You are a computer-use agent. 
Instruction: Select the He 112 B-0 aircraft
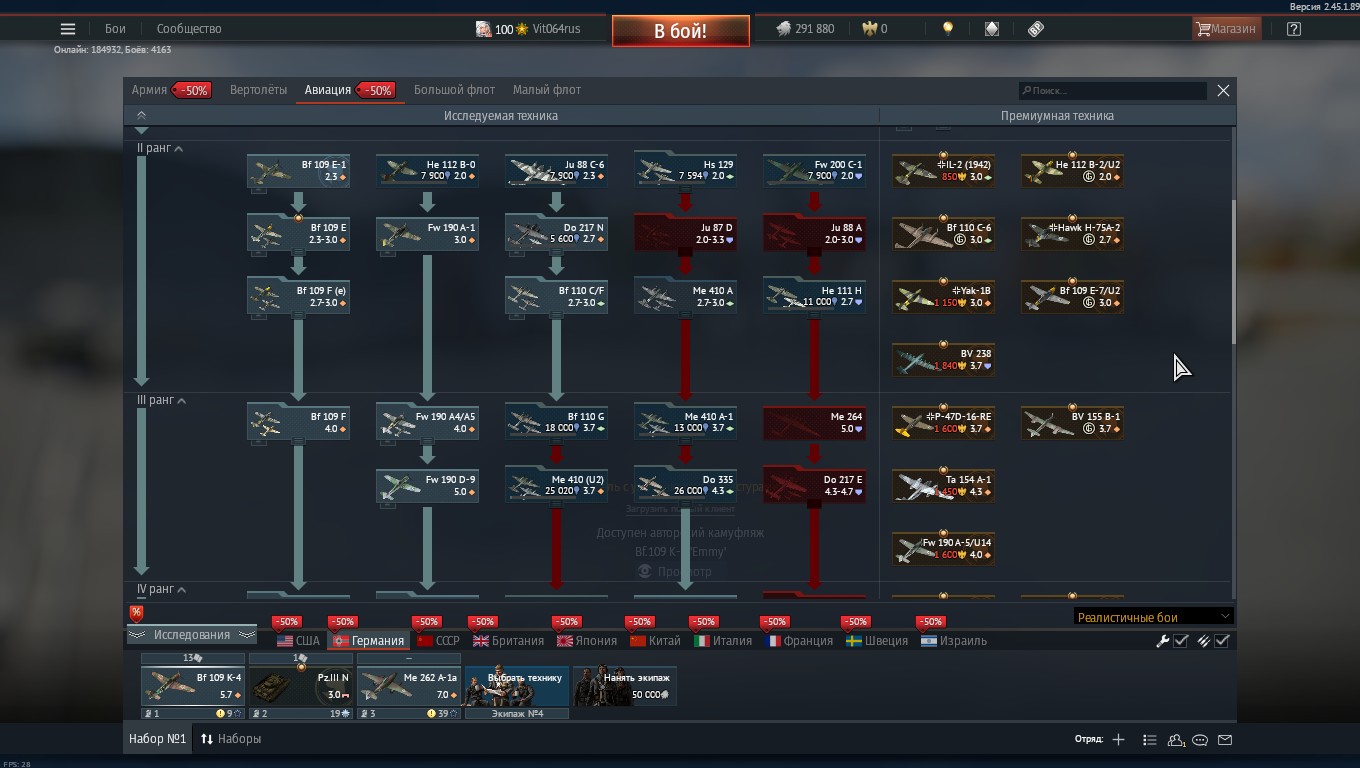point(427,171)
